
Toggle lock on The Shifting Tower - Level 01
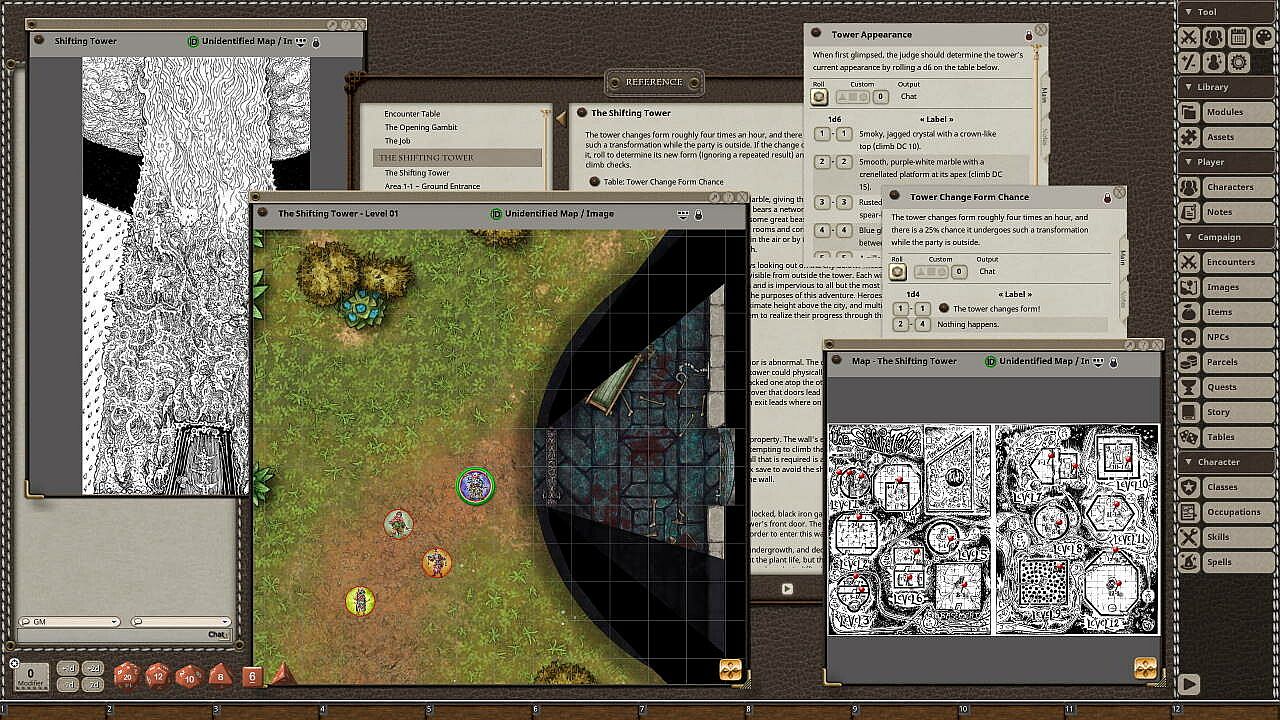[x=699, y=214]
